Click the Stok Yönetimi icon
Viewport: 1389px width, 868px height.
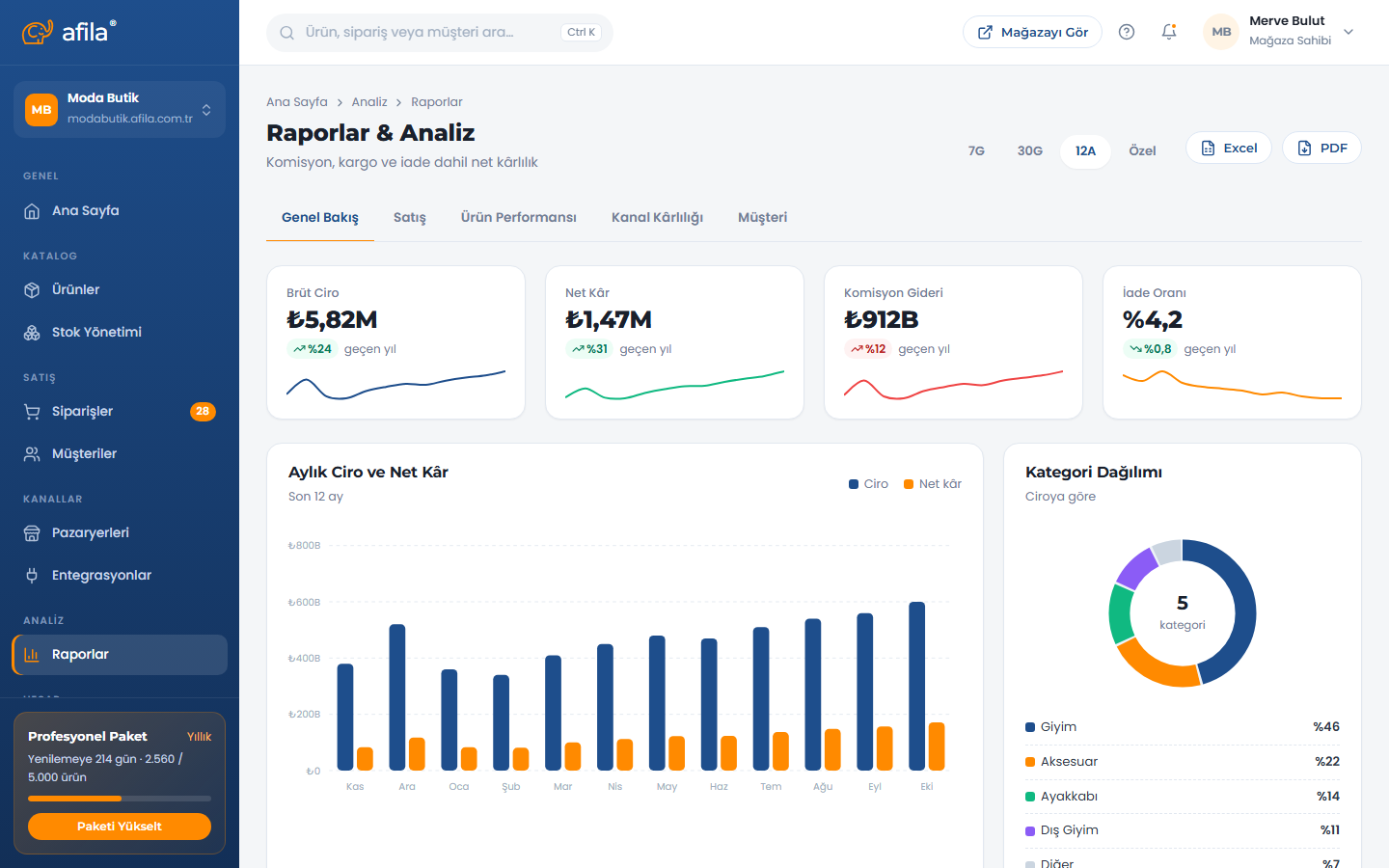(32, 333)
